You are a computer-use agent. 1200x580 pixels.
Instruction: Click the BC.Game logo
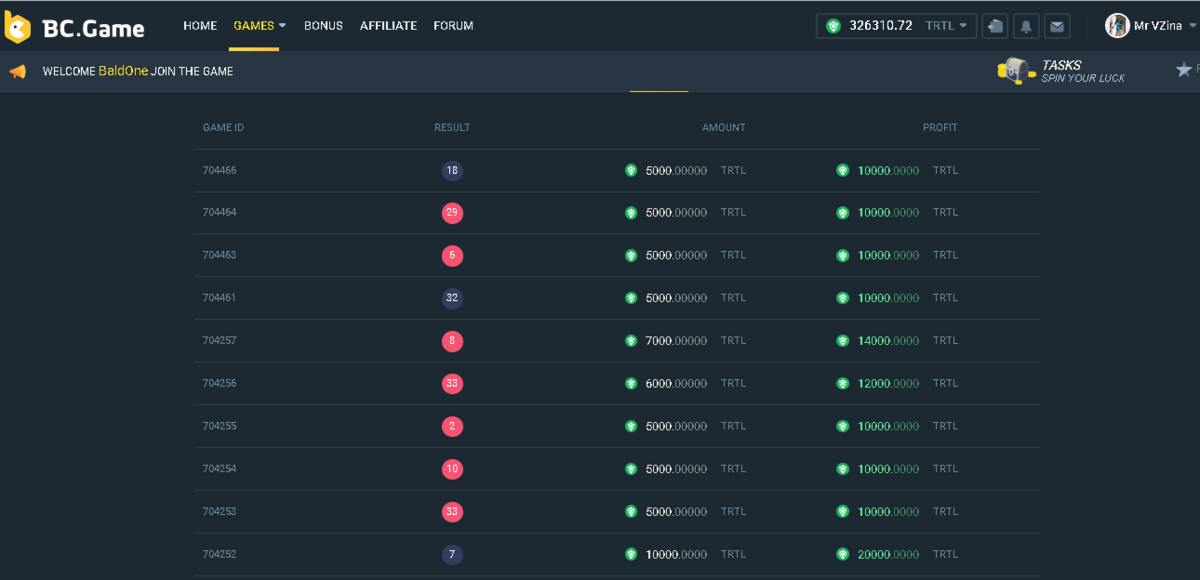[x=75, y=27]
